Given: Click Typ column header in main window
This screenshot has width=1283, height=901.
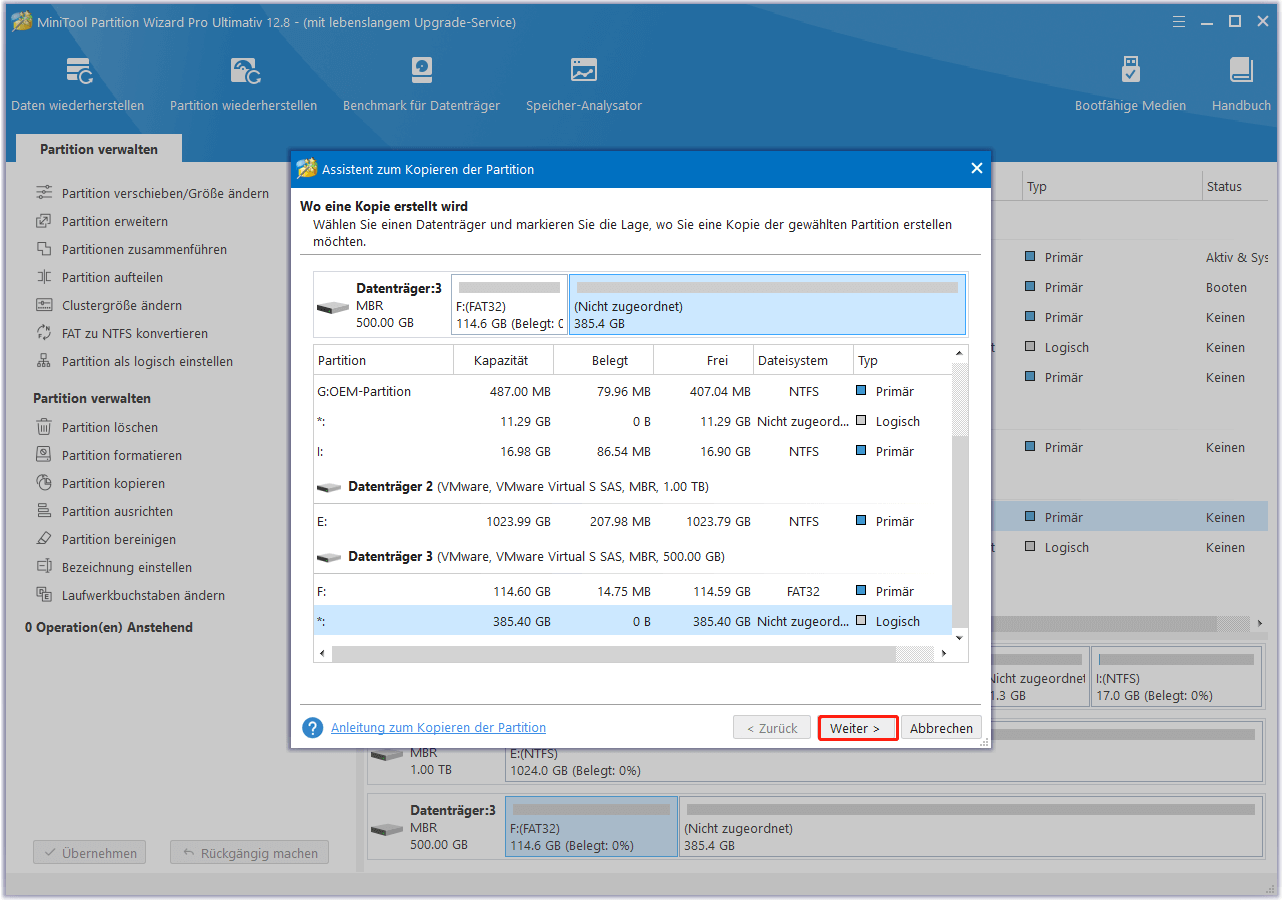Looking at the screenshot, I should tap(1110, 186).
